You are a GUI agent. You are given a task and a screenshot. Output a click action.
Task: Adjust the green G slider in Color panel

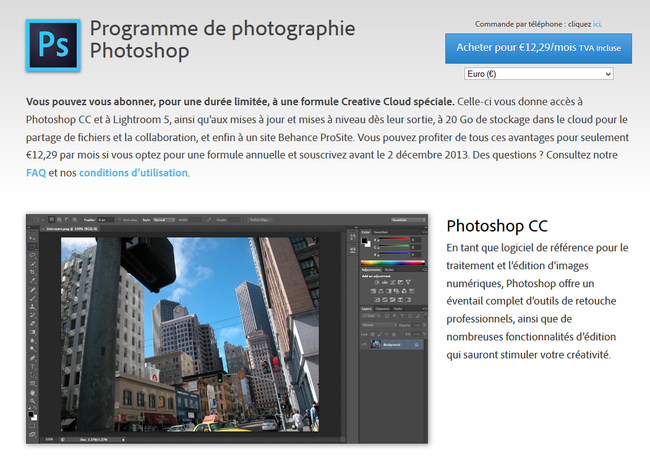coord(394,246)
